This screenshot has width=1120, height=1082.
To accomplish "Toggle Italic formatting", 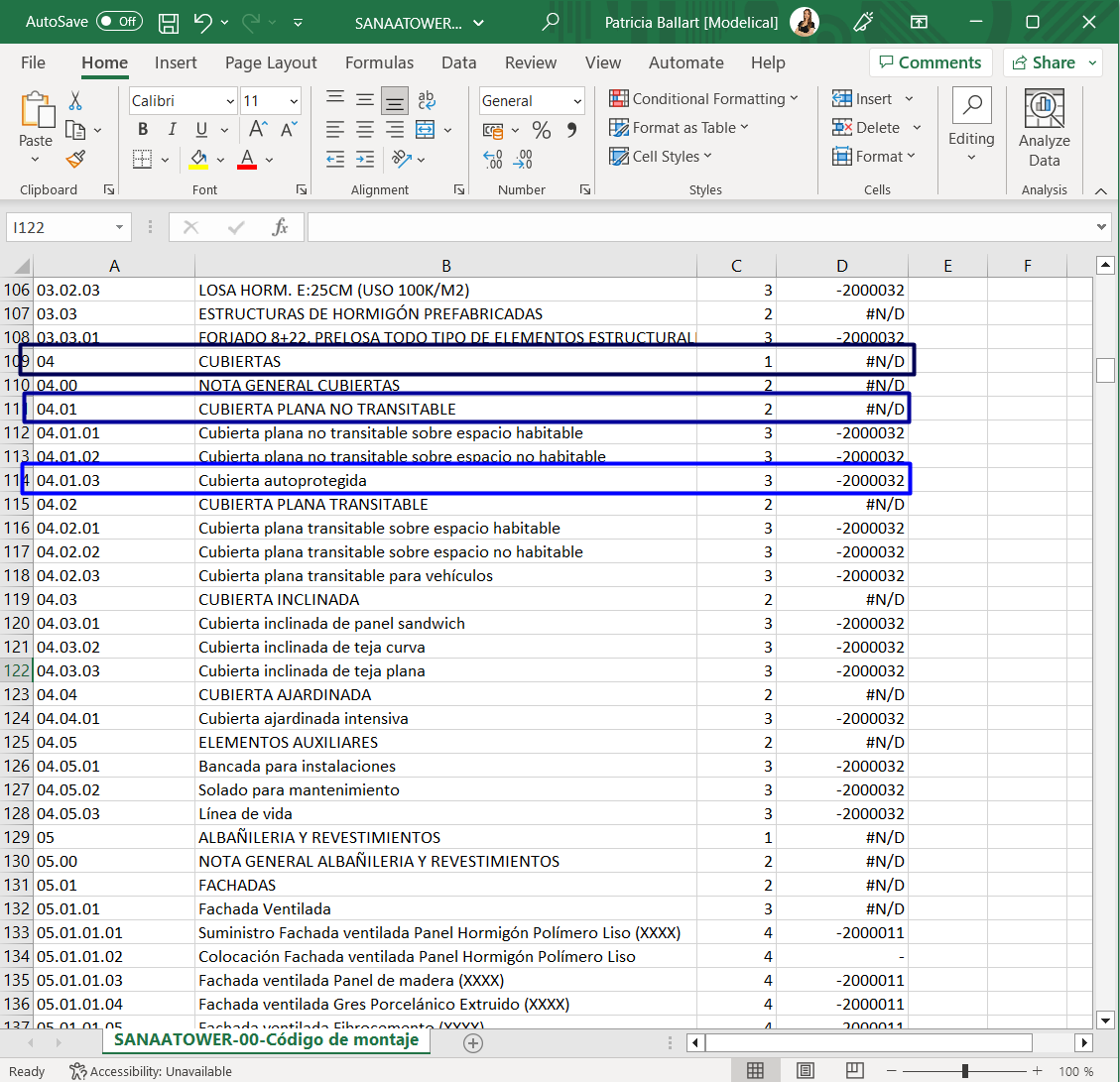I will click(x=173, y=129).
